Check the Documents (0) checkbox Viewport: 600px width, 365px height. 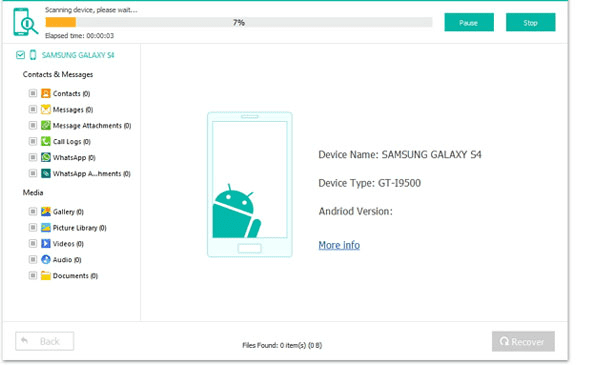[33, 276]
